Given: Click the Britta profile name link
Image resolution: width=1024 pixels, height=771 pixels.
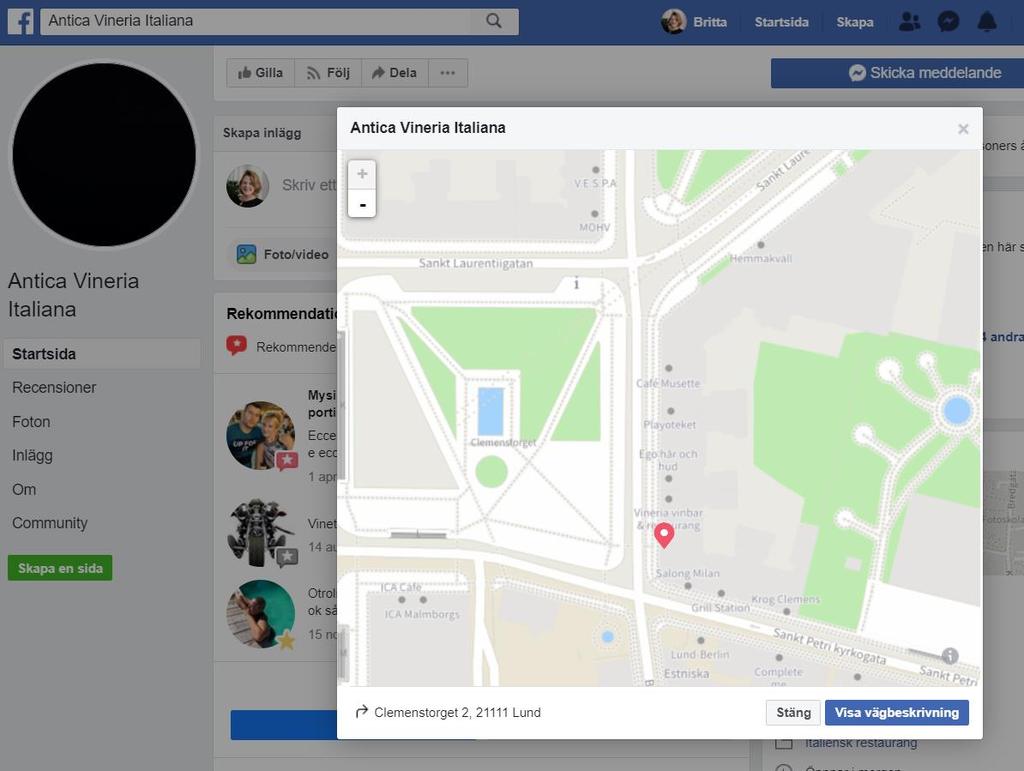Looking at the screenshot, I should (710, 22).
